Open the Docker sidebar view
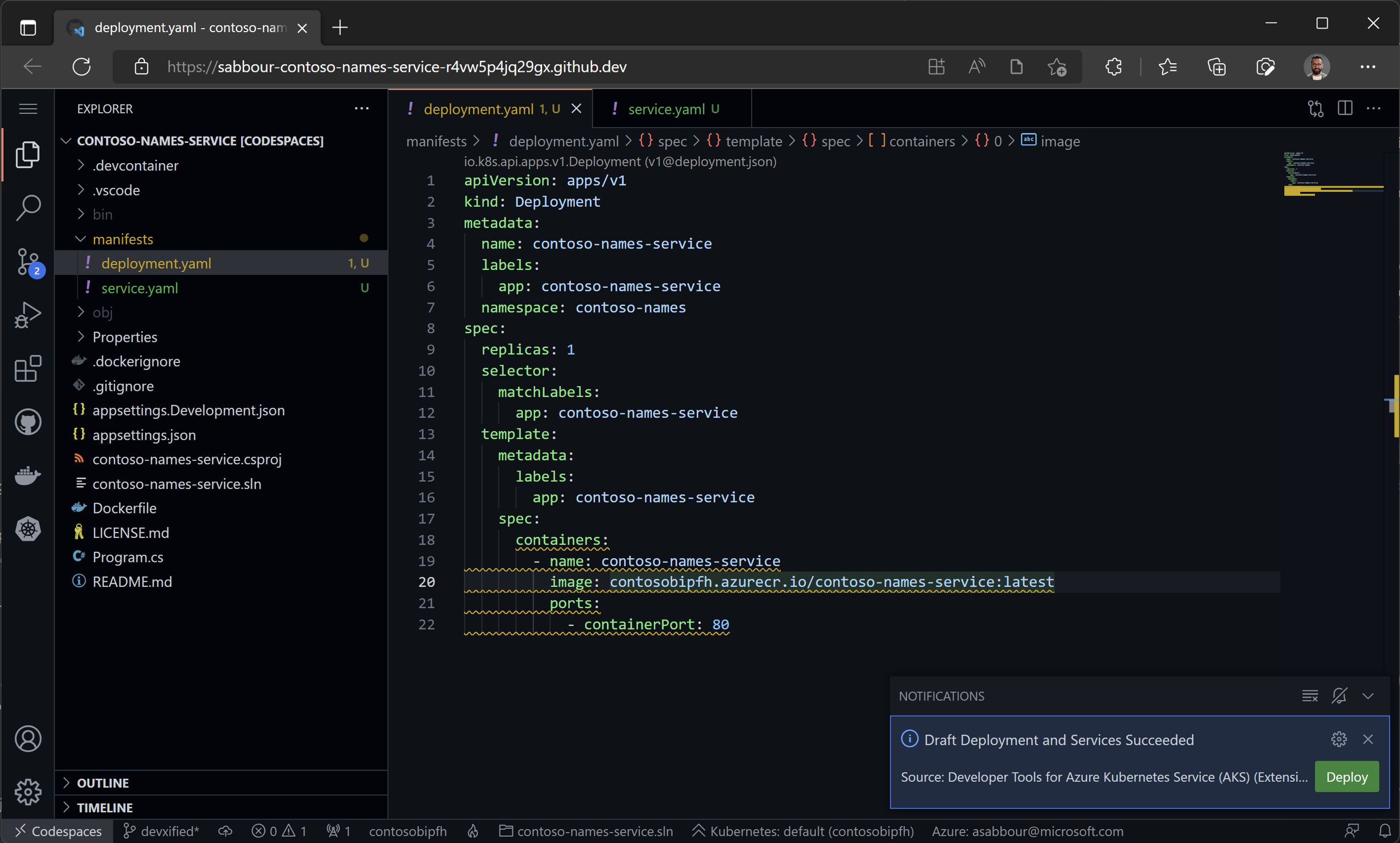Viewport: 1400px width, 843px height. point(28,476)
